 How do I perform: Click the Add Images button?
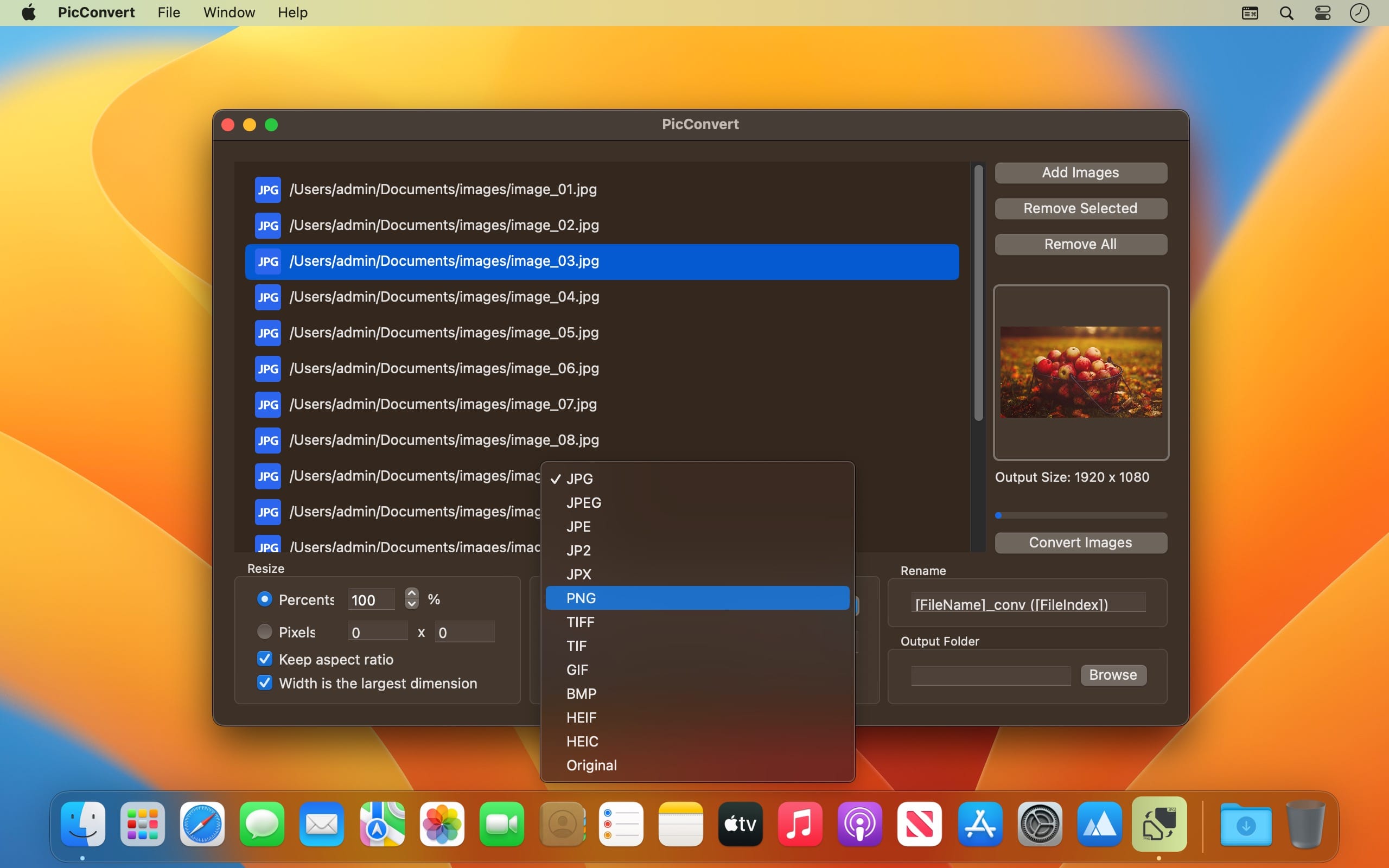click(1081, 173)
